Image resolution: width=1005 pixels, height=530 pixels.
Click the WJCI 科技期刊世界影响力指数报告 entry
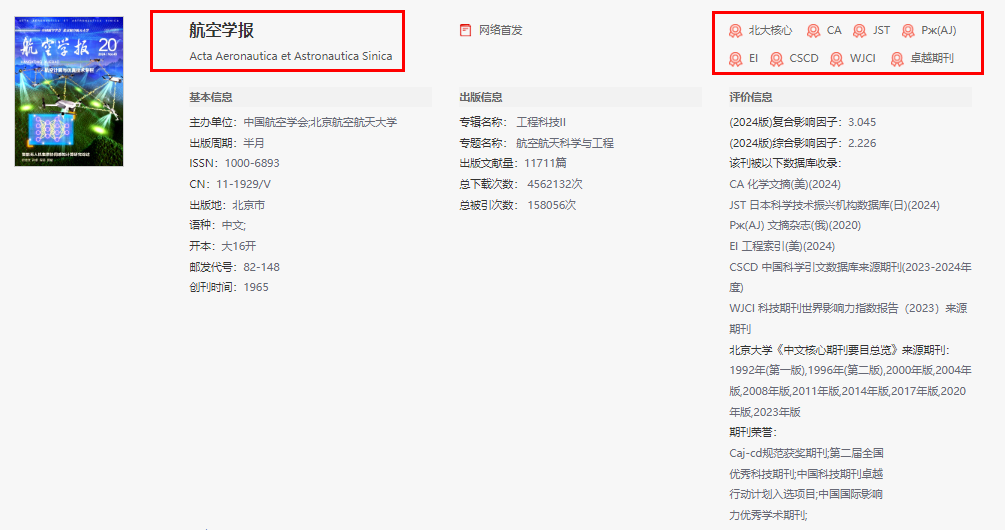click(849, 319)
